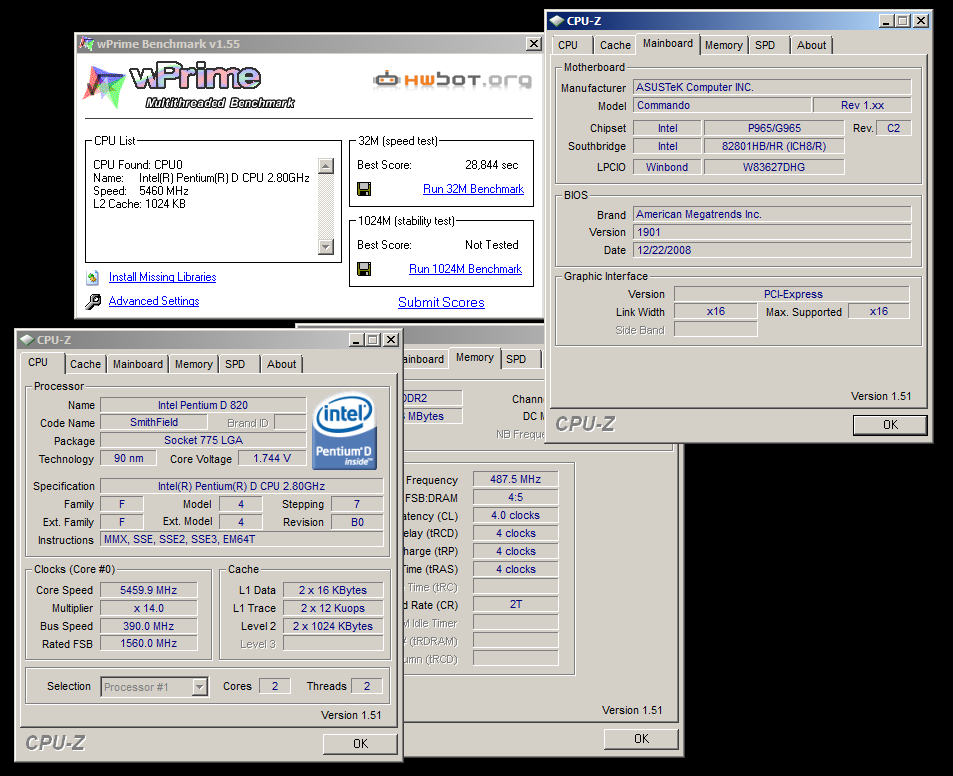Click the Socket 775 LGA package field
Image resolution: width=953 pixels, height=776 pixels.
click(x=203, y=440)
